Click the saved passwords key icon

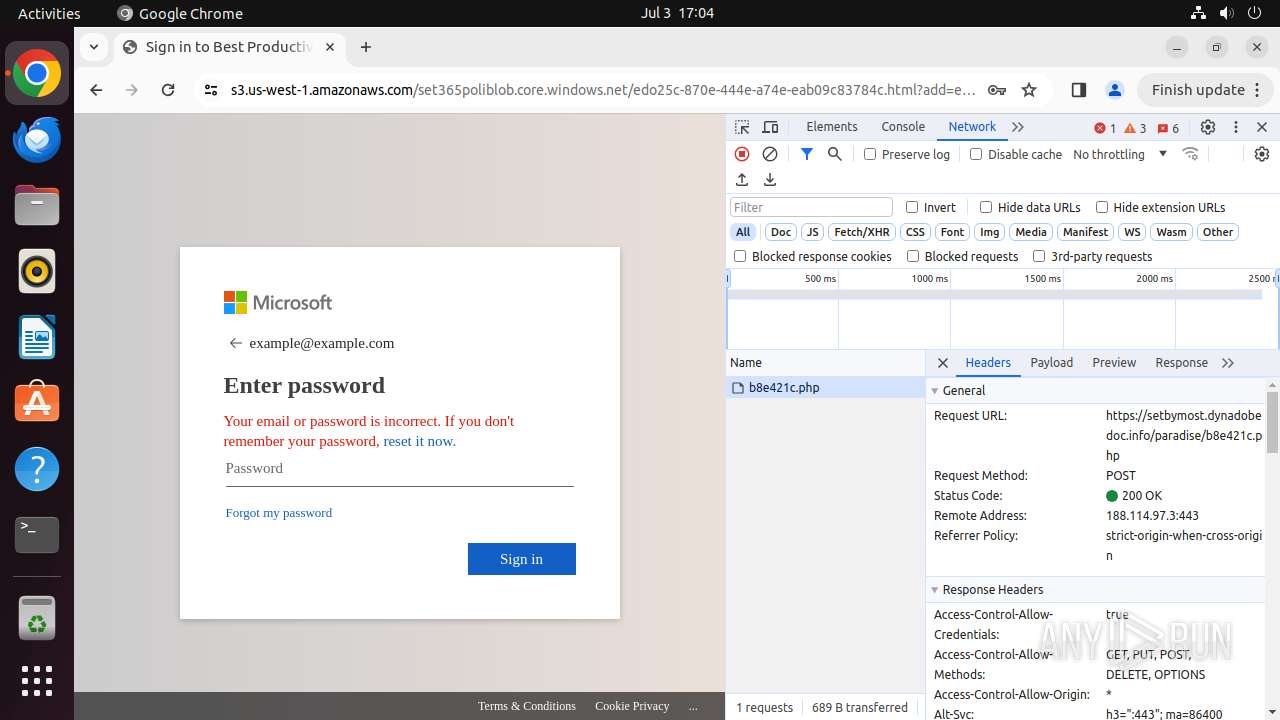click(997, 90)
